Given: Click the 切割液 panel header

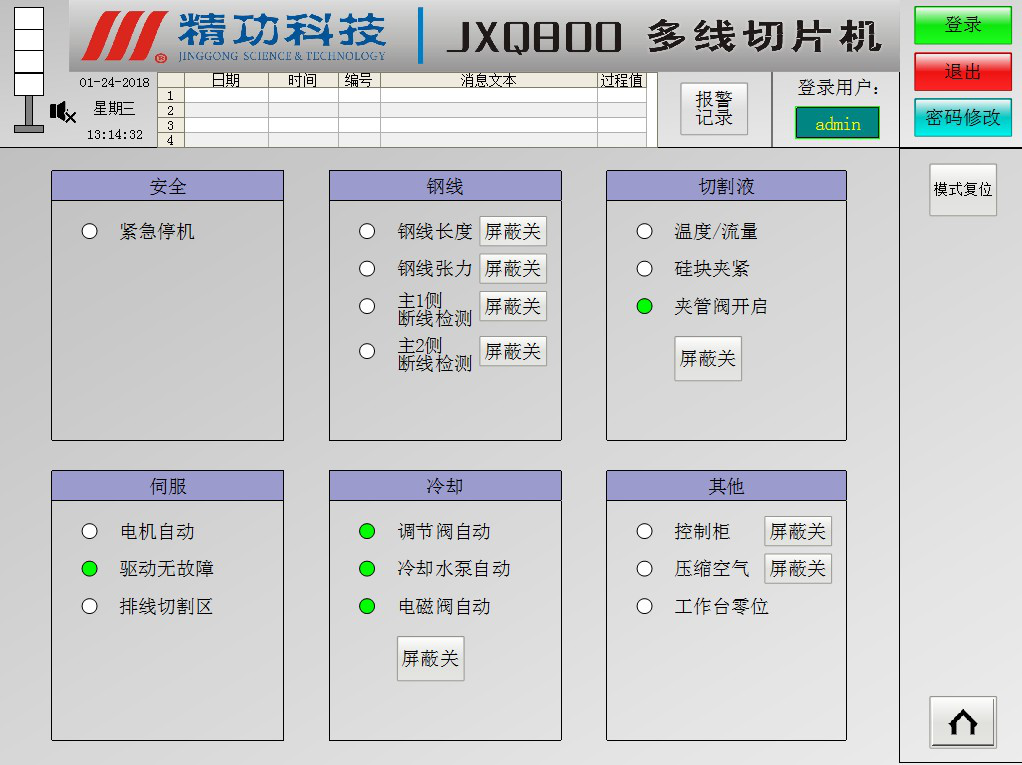Looking at the screenshot, I should click(726, 186).
